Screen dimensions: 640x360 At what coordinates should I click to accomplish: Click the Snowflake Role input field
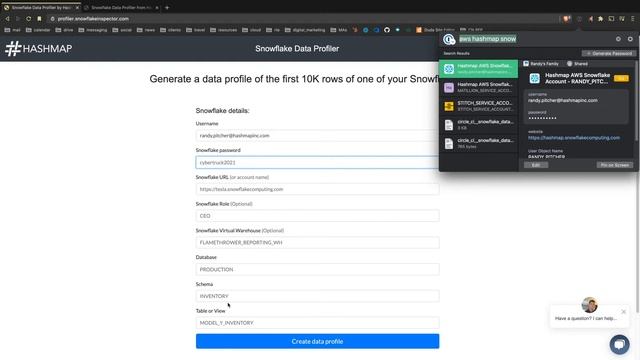coord(317,216)
